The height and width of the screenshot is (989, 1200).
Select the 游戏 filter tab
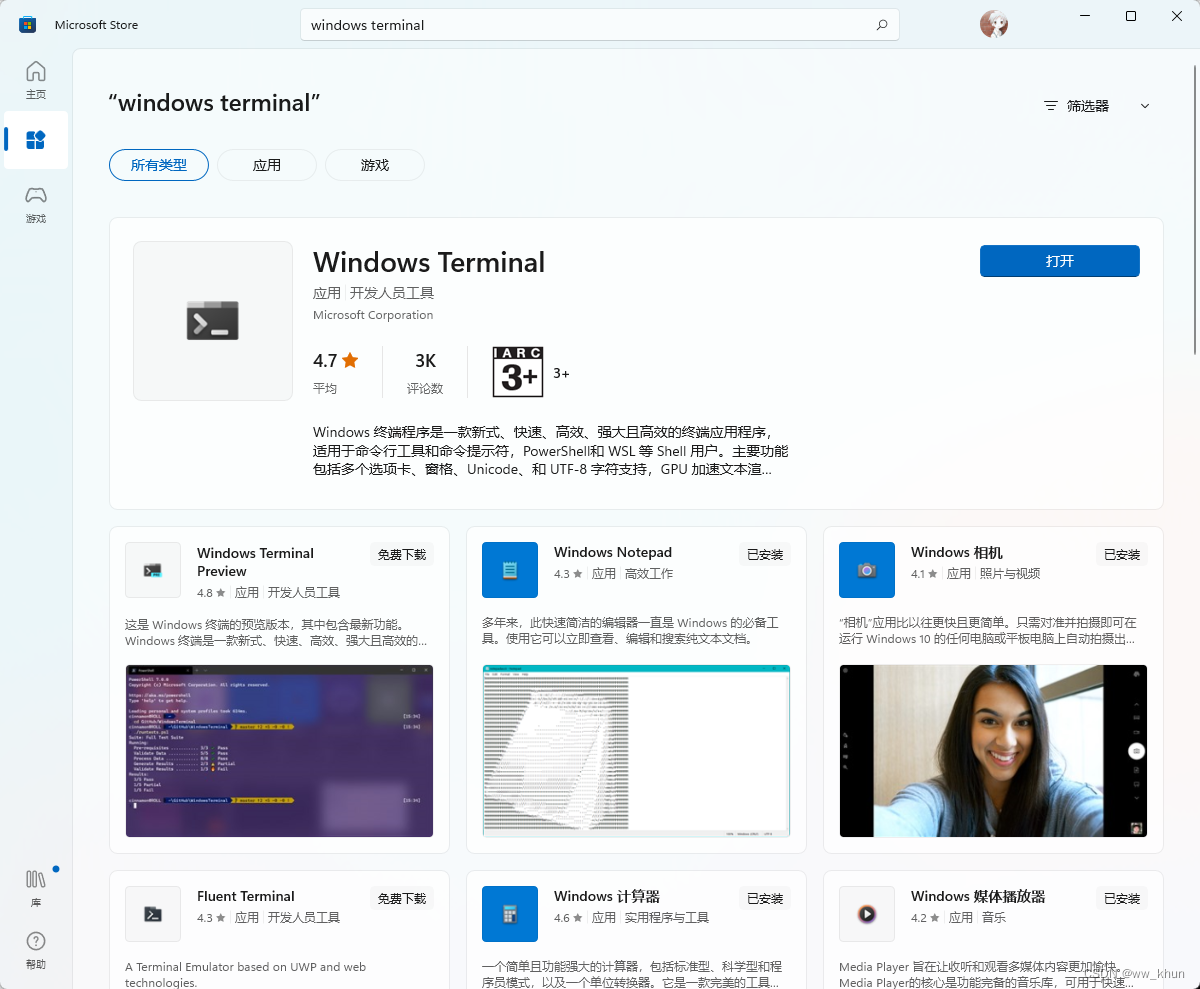pyautogui.click(x=375, y=165)
